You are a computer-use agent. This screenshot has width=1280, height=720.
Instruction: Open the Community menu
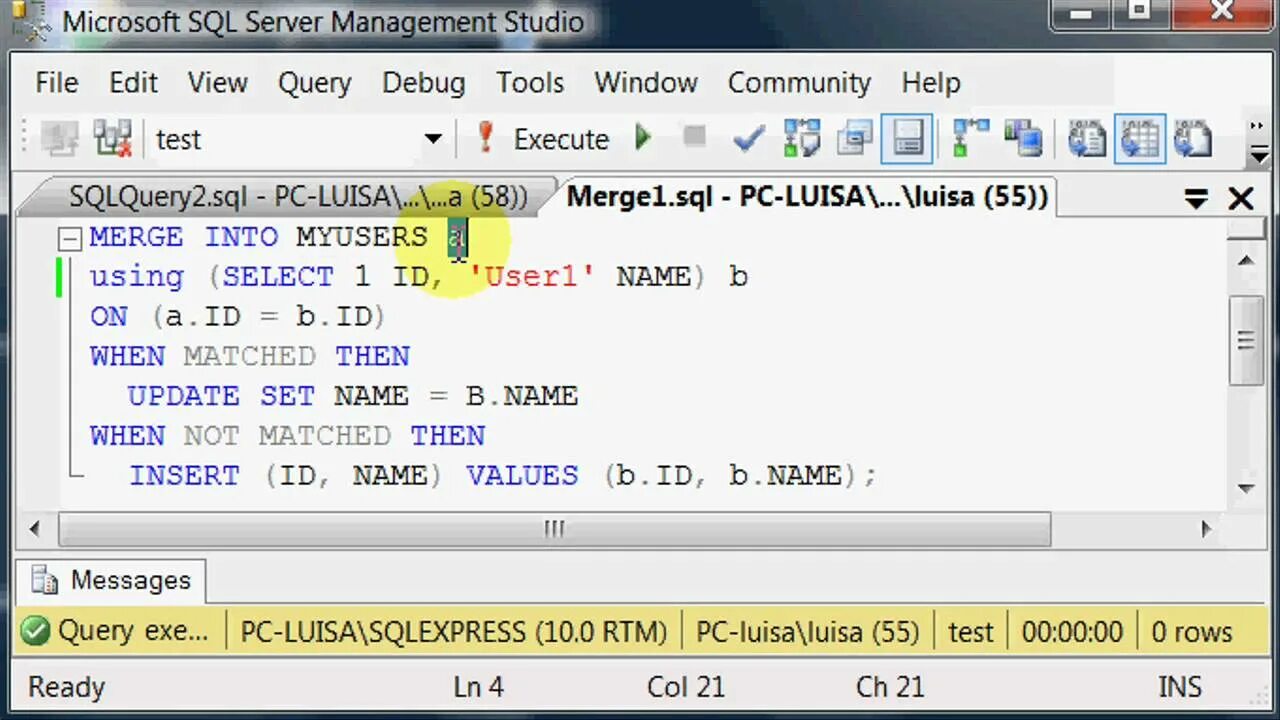coord(799,83)
